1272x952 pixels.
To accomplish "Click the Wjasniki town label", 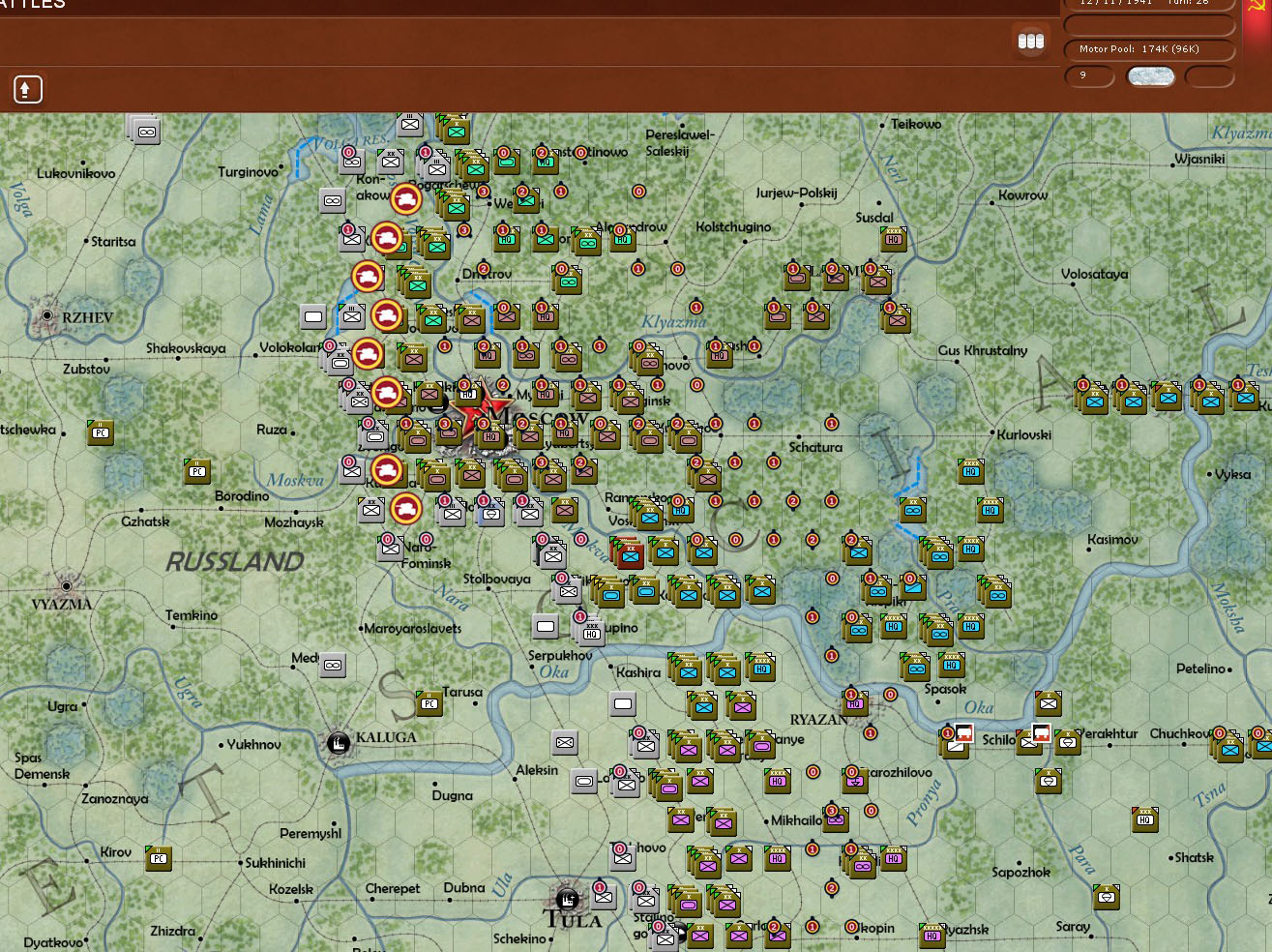I will tap(1199, 159).
